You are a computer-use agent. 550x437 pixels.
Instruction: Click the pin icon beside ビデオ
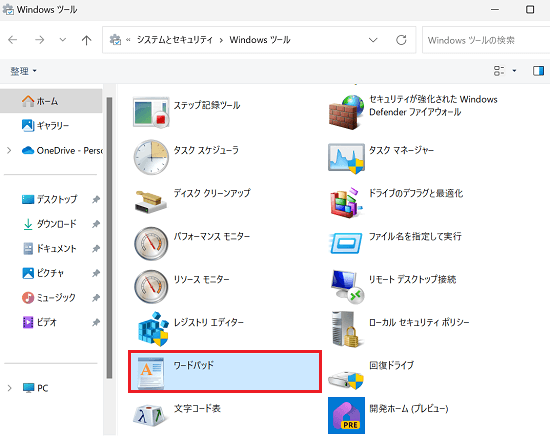pos(96,322)
